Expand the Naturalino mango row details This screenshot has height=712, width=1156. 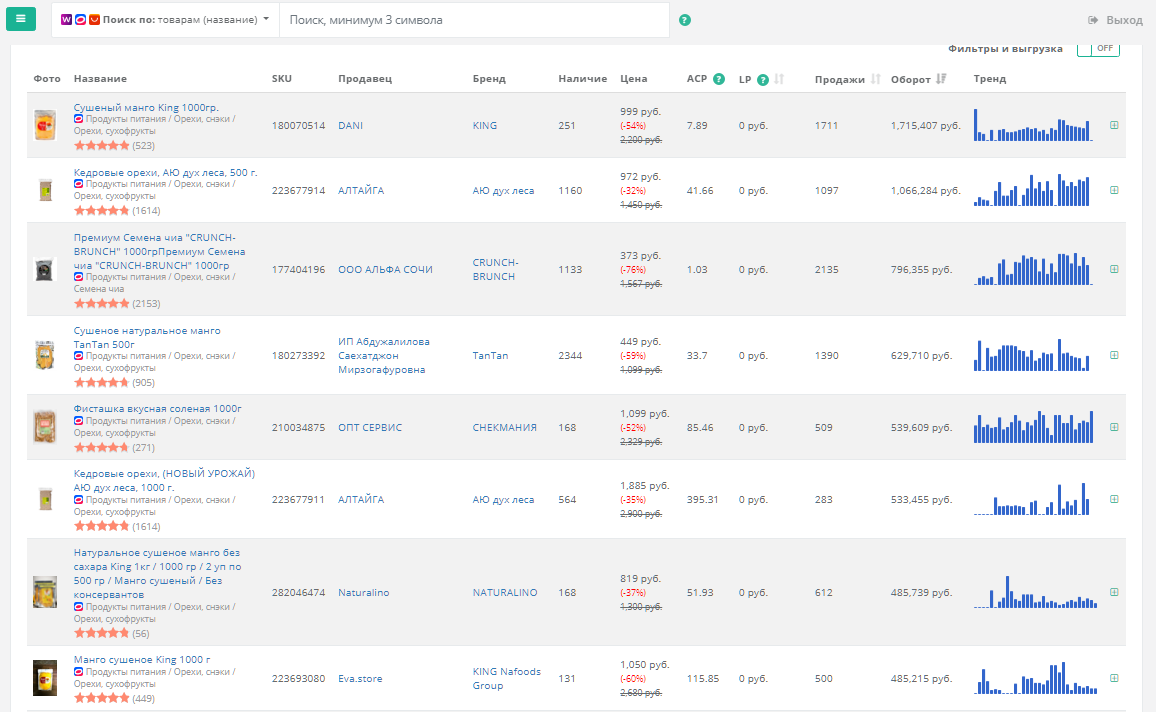[1114, 592]
